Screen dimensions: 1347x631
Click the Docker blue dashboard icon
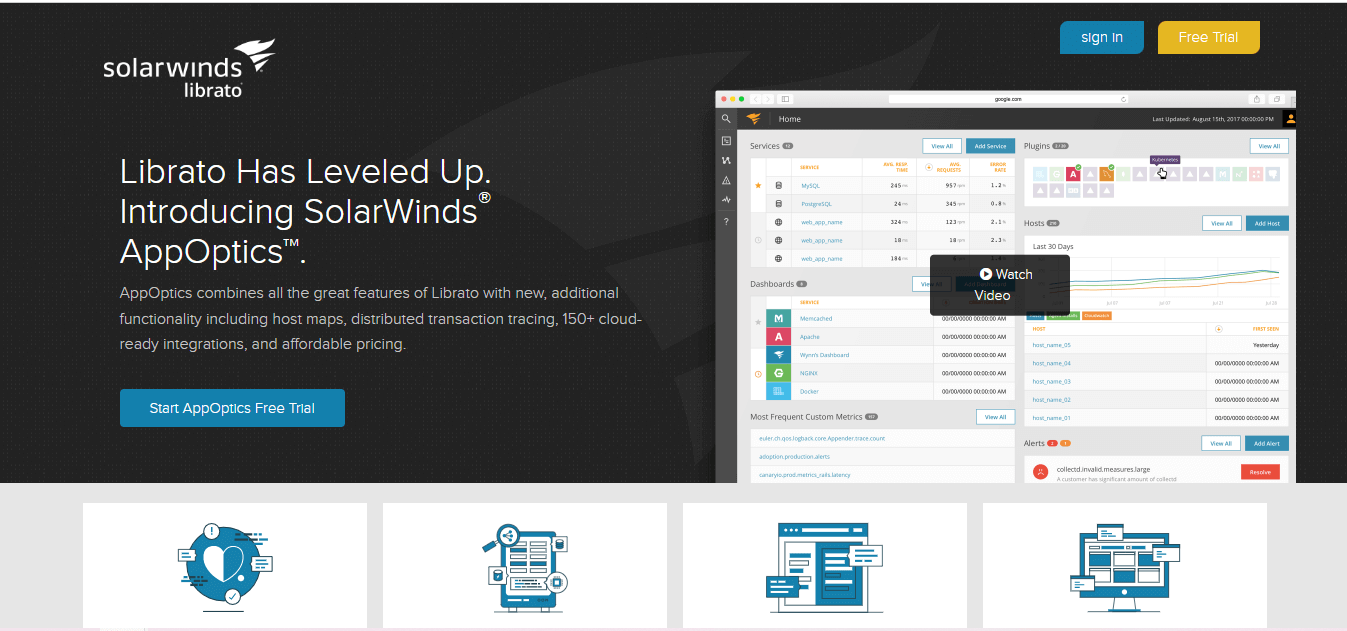(x=778, y=391)
